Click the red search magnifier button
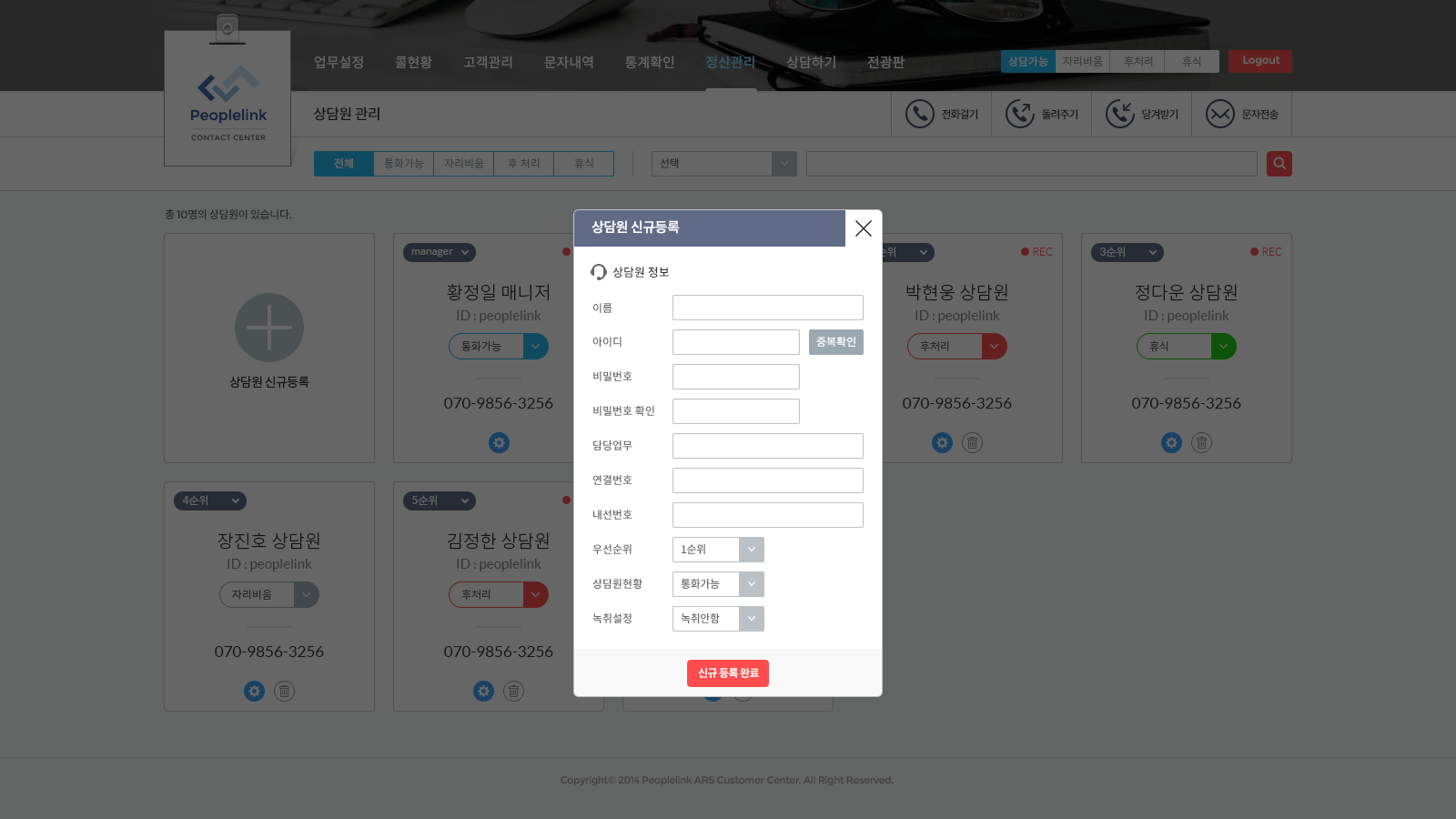Screen dimensions: 1456x819 point(1279,164)
